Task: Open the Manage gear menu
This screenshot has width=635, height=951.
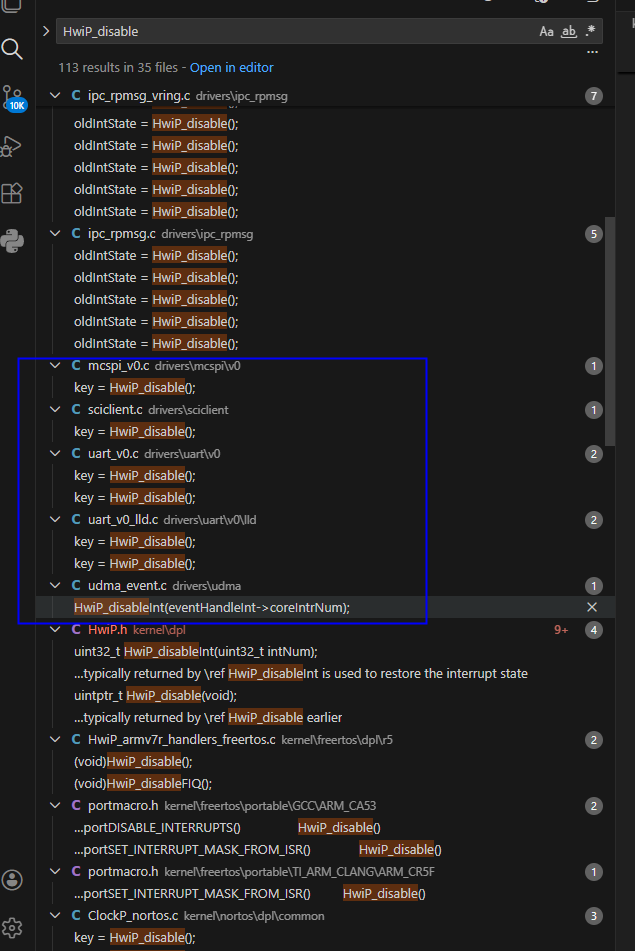Action: click(x=12, y=927)
